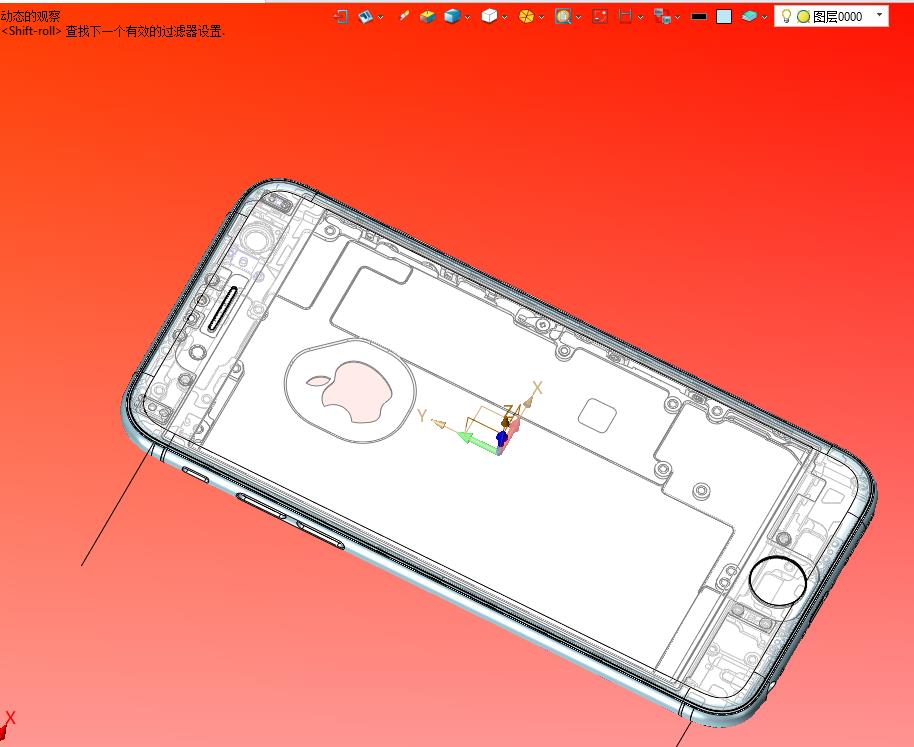The image size is (914, 747).
Task: Expand the teal layer dropdown arrow
Action: pyautogui.click(x=764, y=17)
